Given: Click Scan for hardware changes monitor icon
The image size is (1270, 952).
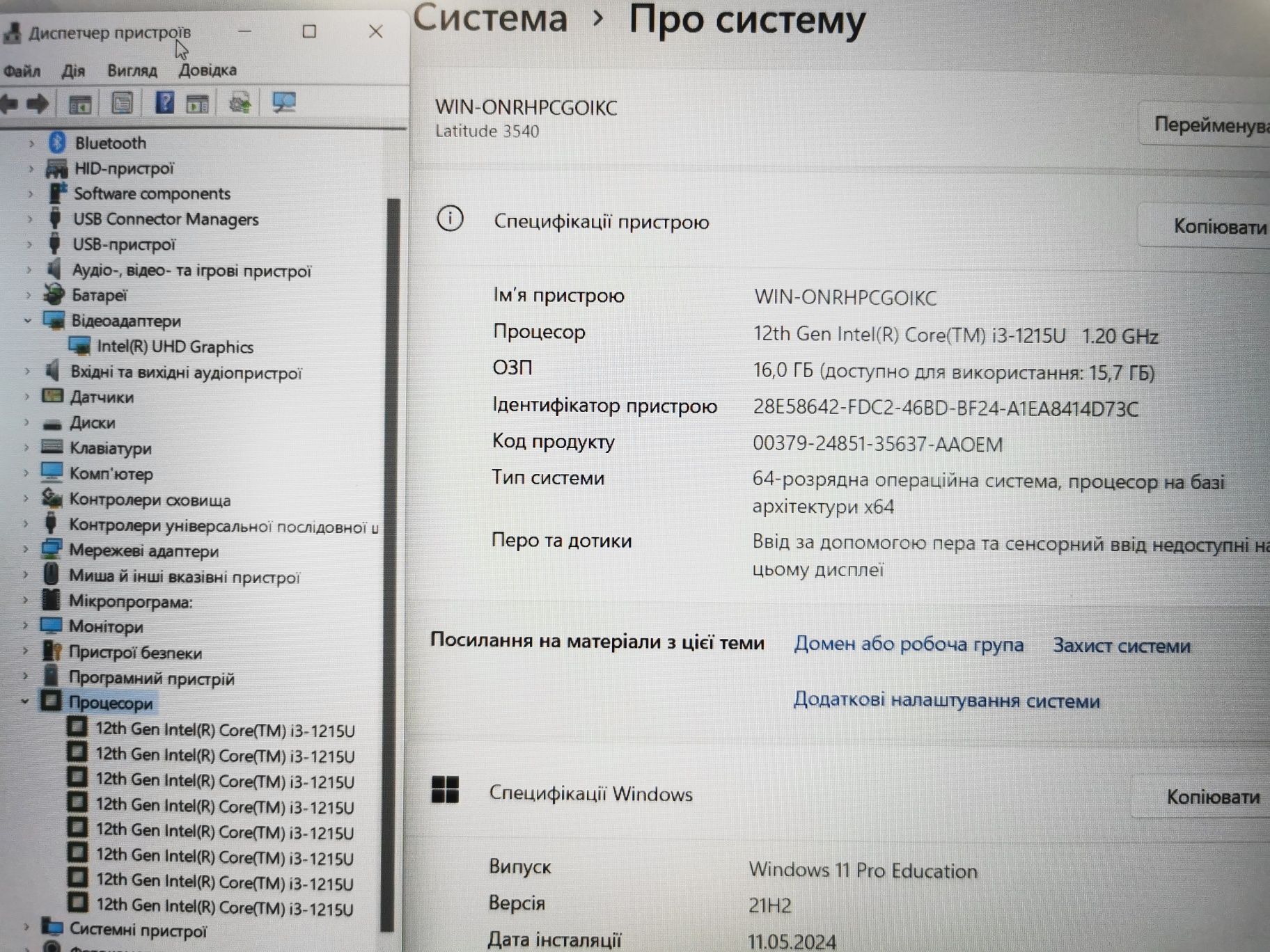Looking at the screenshot, I should [x=284, y=103].
